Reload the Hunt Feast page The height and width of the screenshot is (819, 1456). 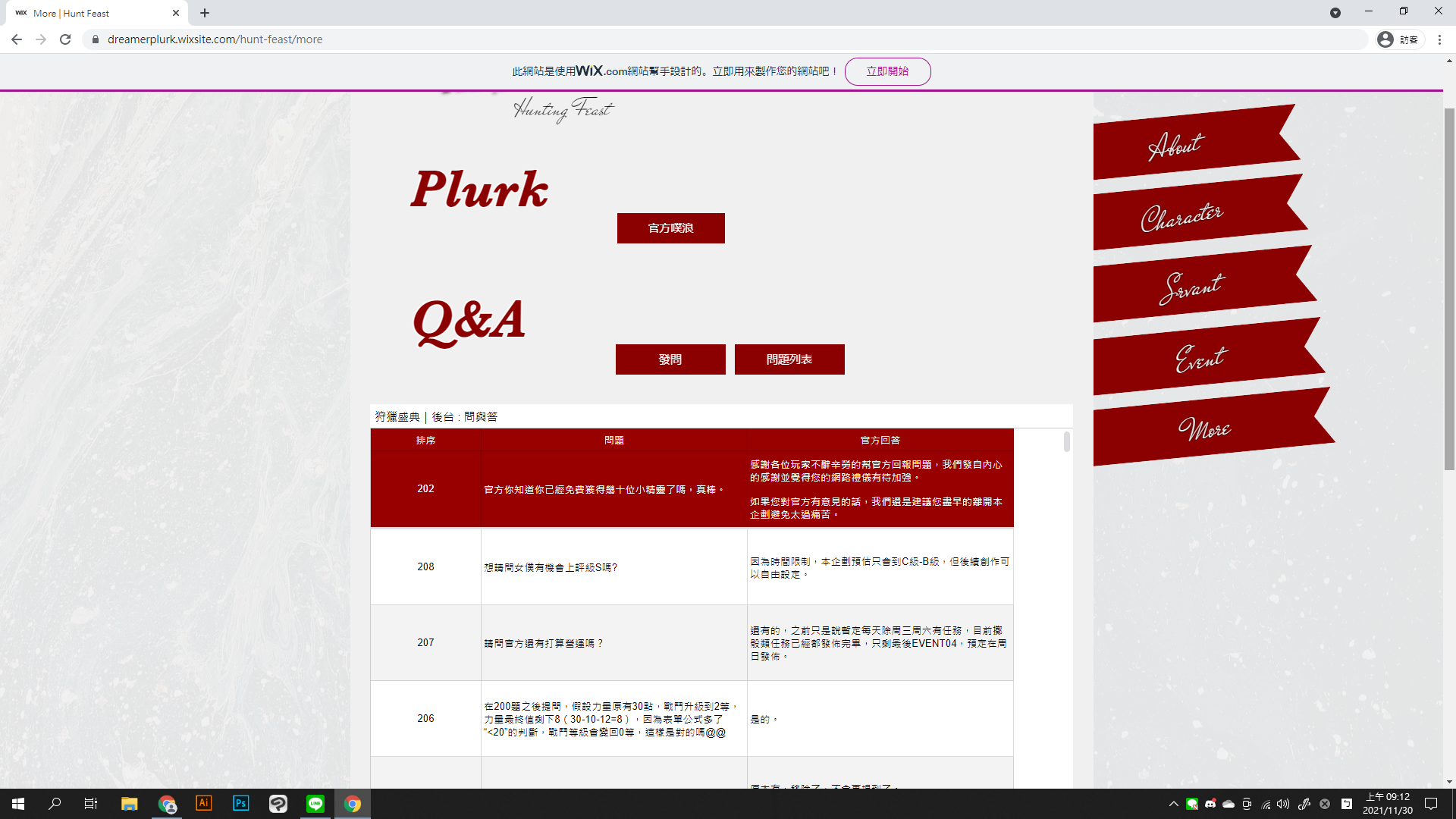[65, 39]
